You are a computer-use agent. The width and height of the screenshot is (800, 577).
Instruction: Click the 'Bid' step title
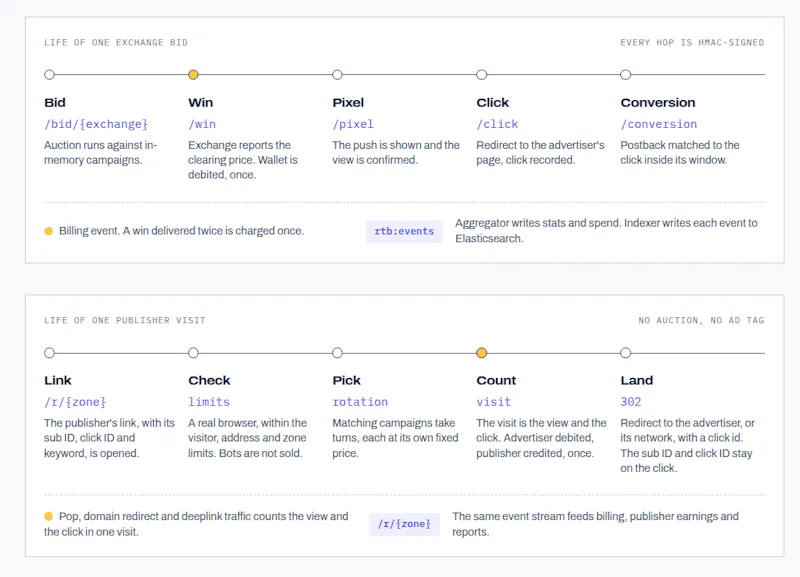click(x=55, y=103)
